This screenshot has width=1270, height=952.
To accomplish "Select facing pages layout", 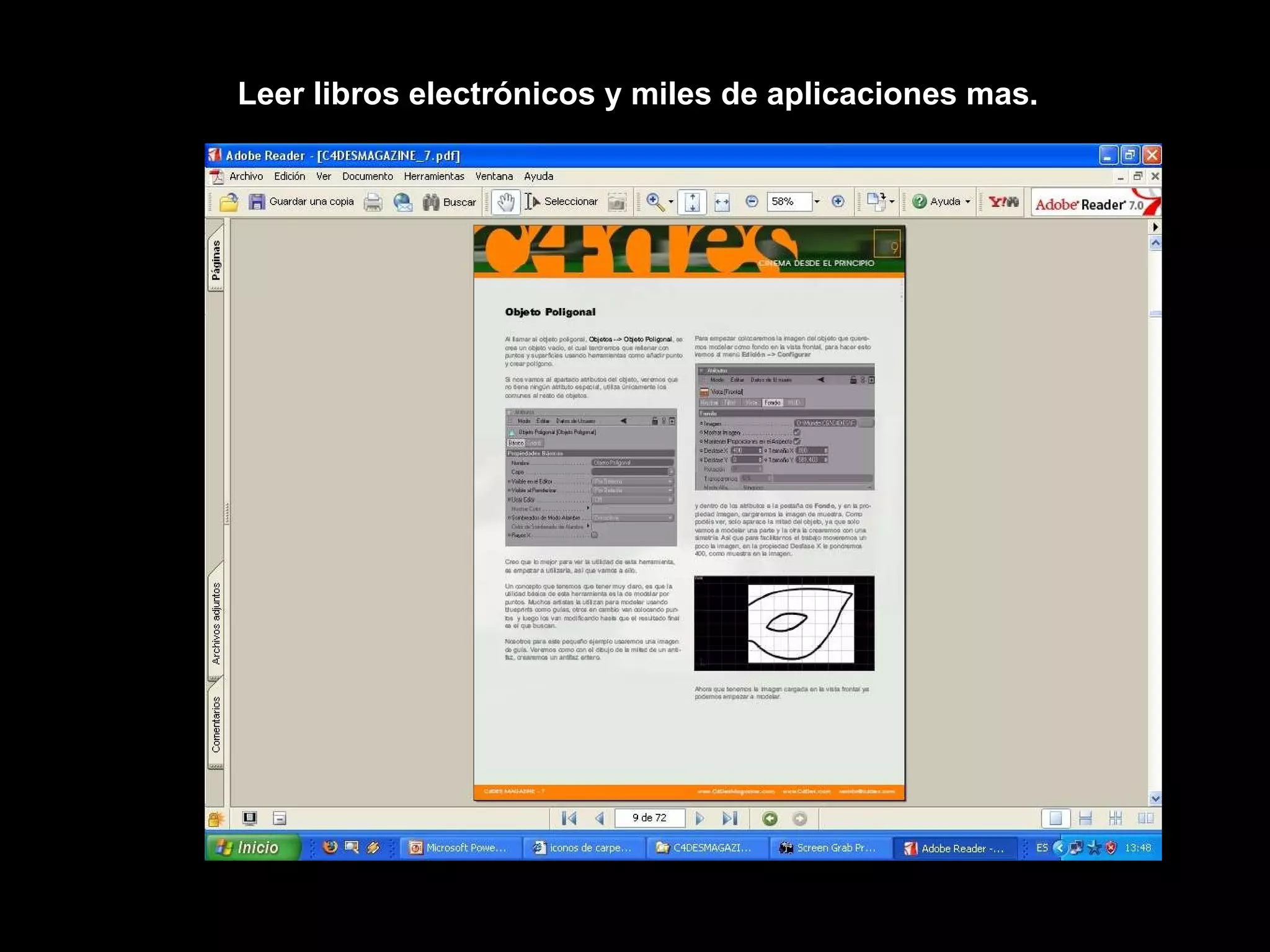I will tap(1145, 819).
